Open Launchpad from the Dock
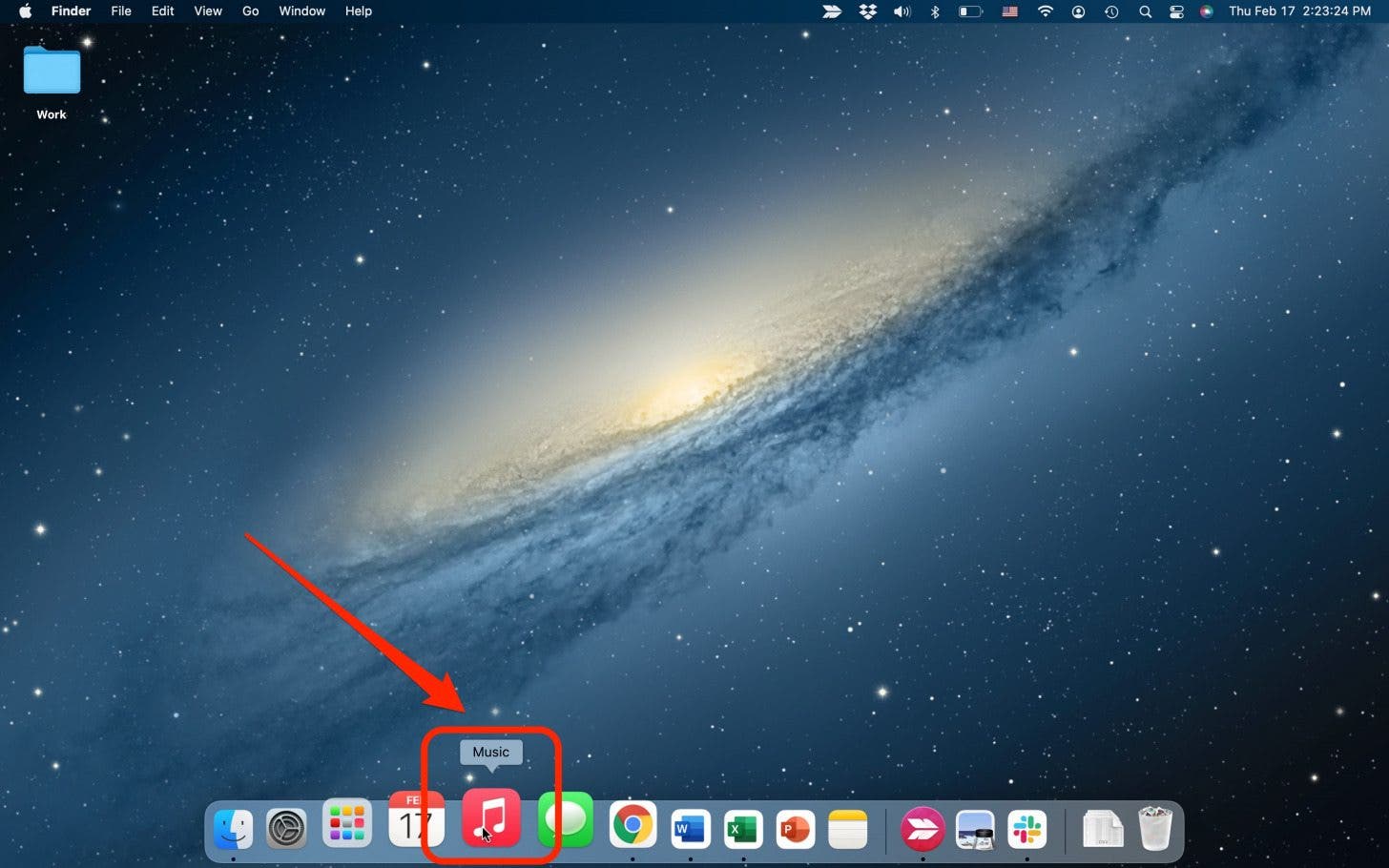This screenshot has width=1389, height=868. click(347, 824)
